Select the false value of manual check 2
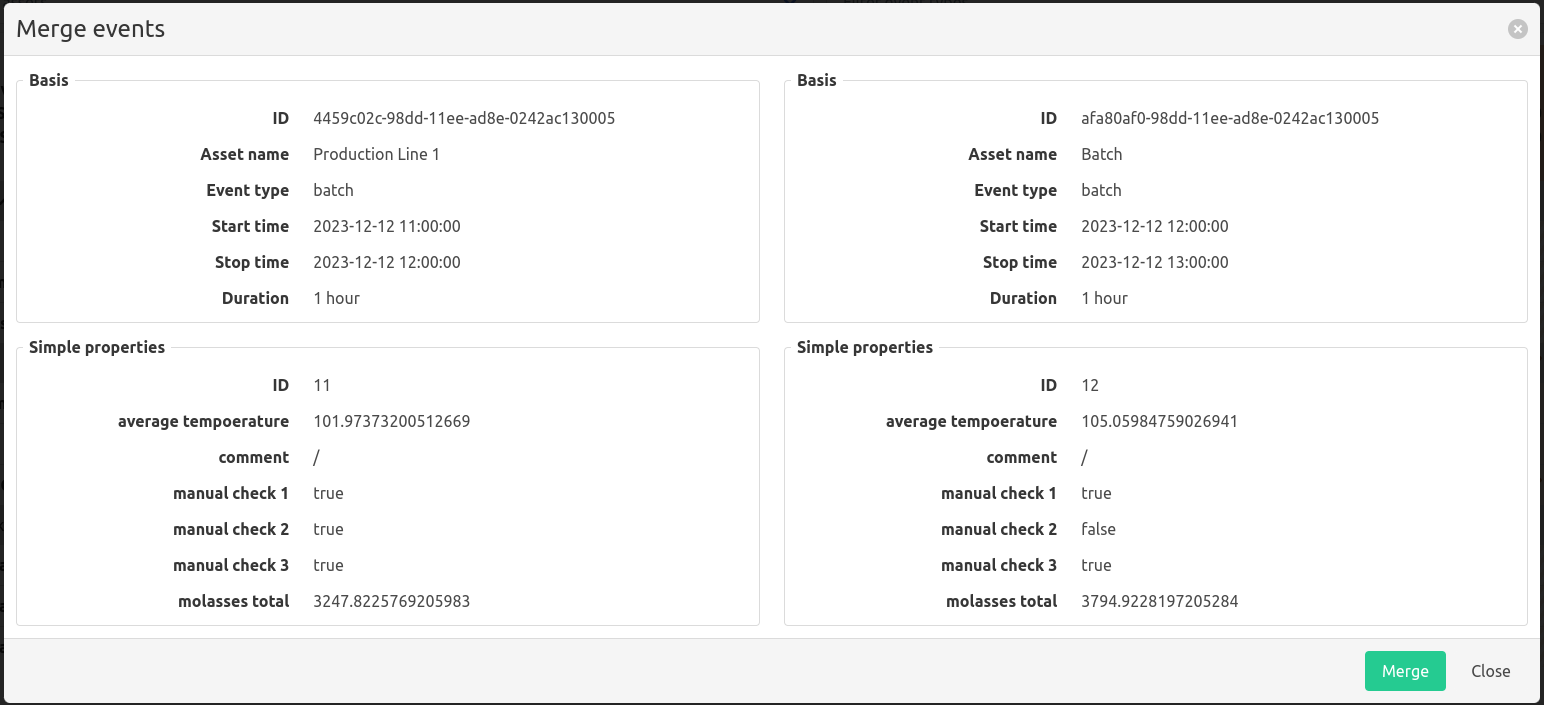 click(x=1098, y=529)
